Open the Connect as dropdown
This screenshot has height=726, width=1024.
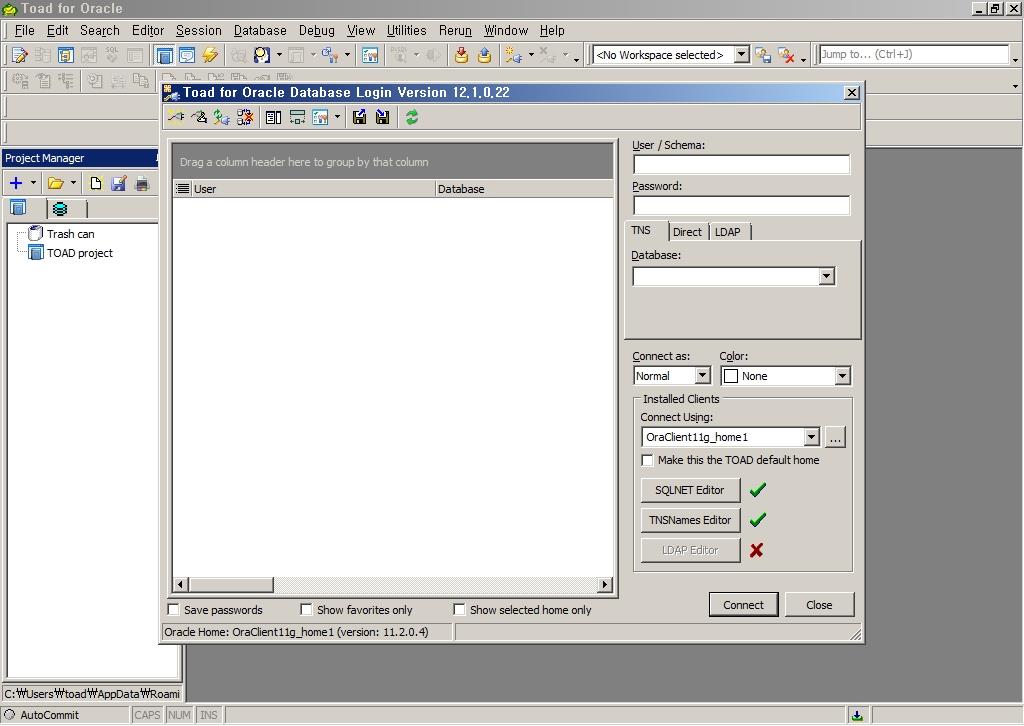702,376
